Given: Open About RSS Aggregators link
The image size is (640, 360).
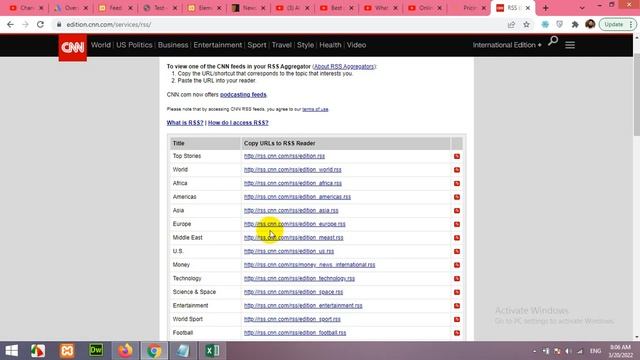Looking at the screenshot, I should (344, 67).
